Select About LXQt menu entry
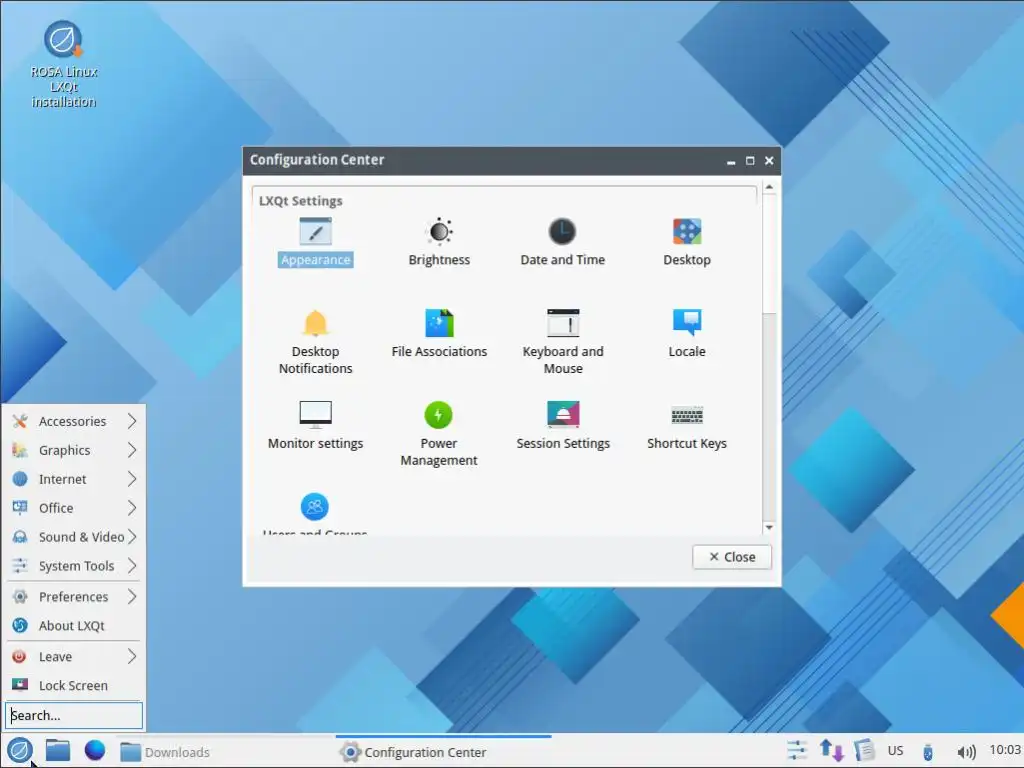1024x768 pixels. [74, 625]
